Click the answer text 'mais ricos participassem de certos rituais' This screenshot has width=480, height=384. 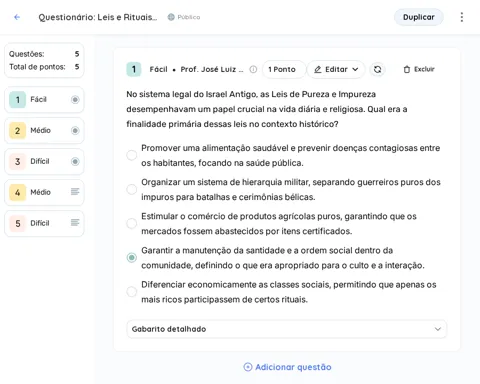click(224, 300)
